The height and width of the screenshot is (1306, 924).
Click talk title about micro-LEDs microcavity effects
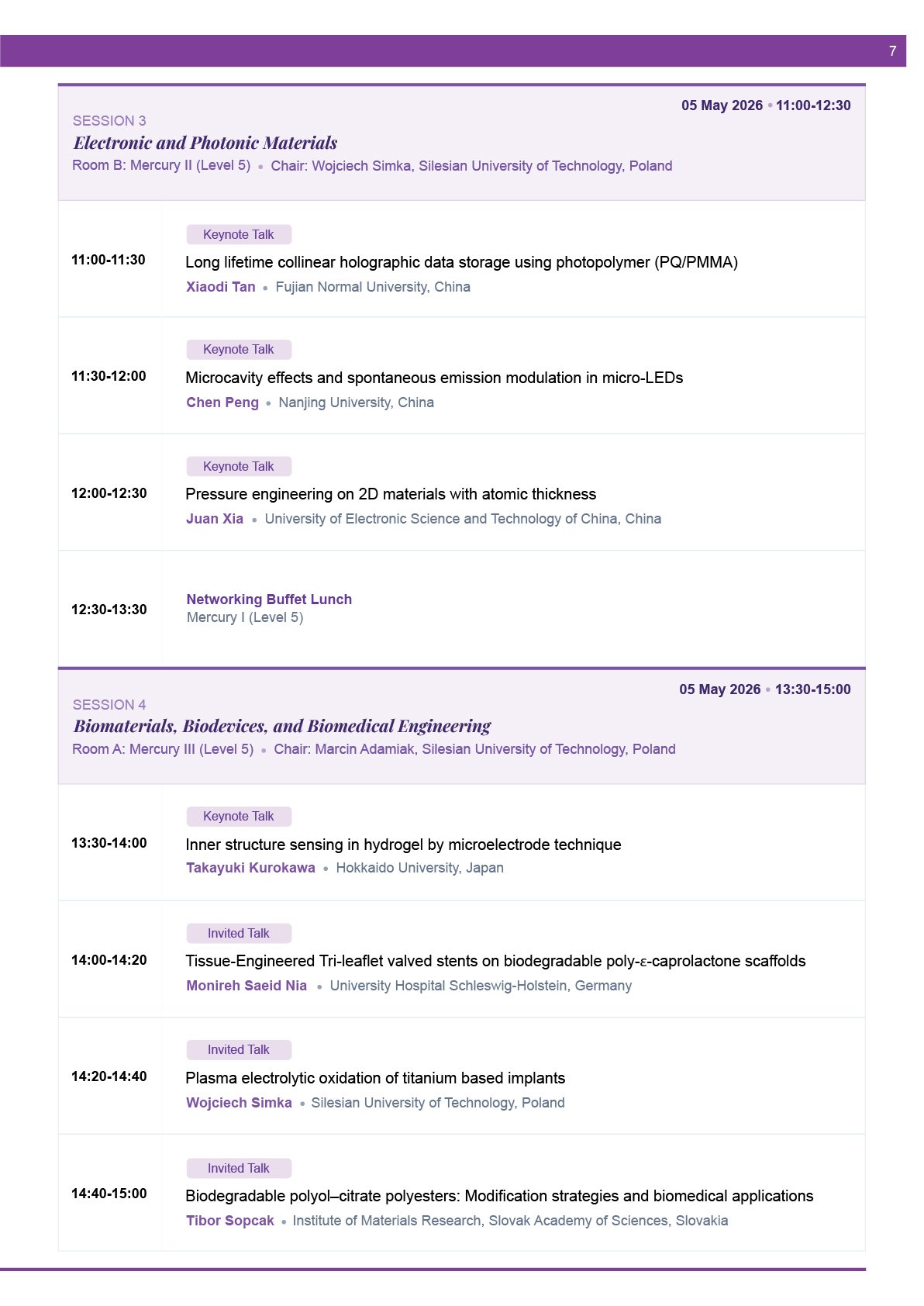click(434, 378)
